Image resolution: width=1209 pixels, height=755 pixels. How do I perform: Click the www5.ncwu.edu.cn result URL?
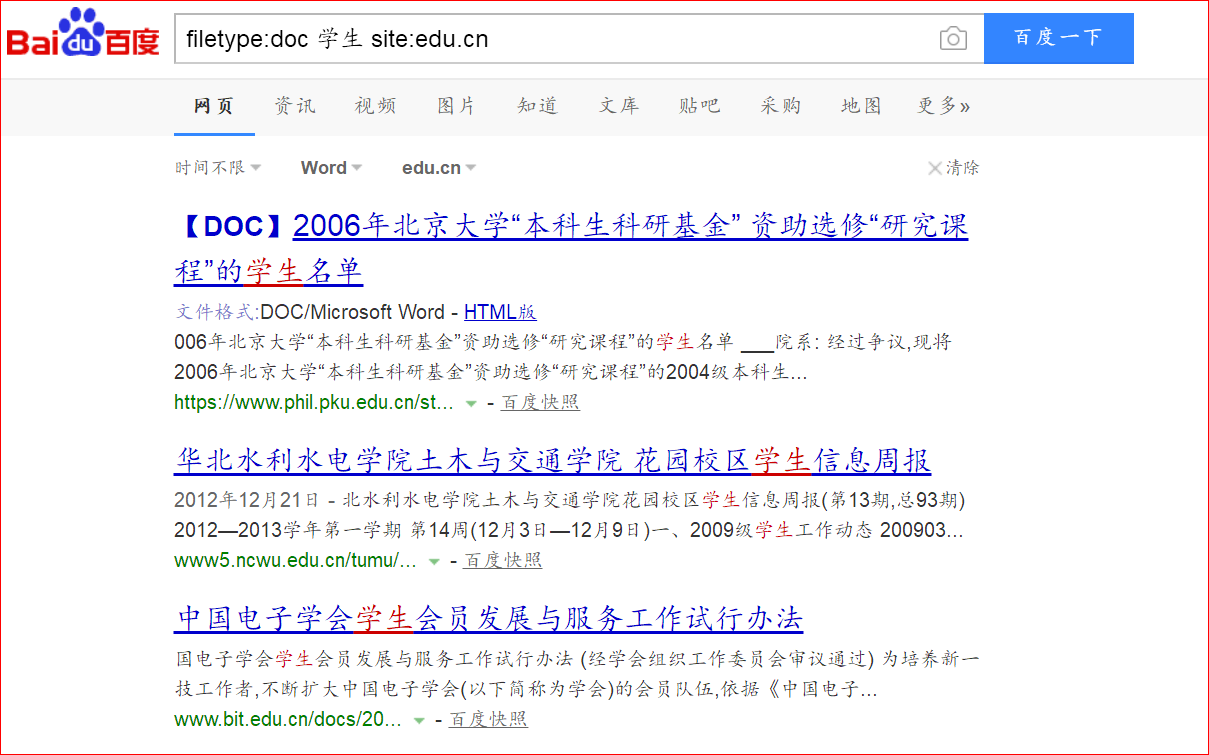(x=295, y=561)
